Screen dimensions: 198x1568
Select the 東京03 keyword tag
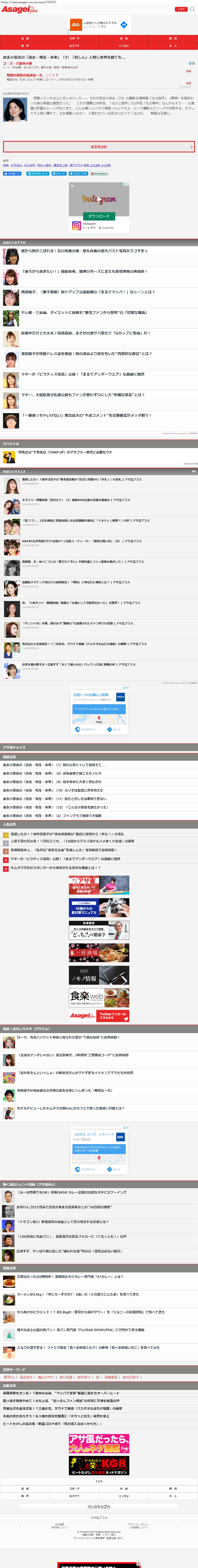[9, 1377]
